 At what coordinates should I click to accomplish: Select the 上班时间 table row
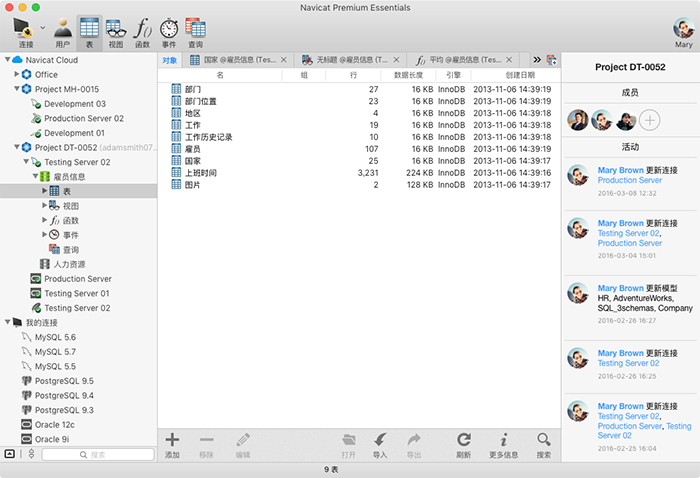point(359,173)
